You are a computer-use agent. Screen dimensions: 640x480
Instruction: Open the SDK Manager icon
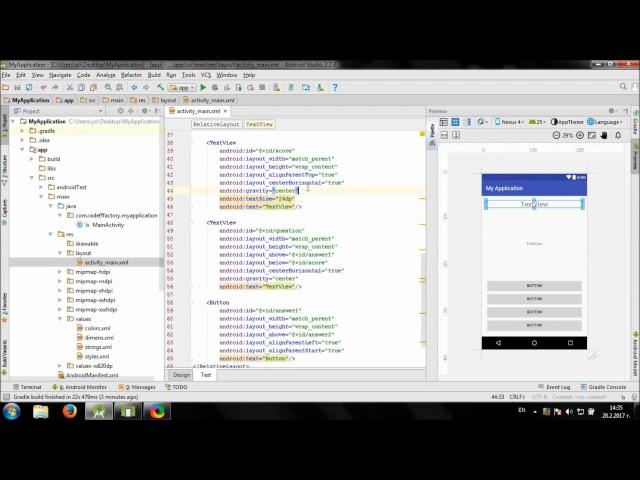click(x=320, y=87)
